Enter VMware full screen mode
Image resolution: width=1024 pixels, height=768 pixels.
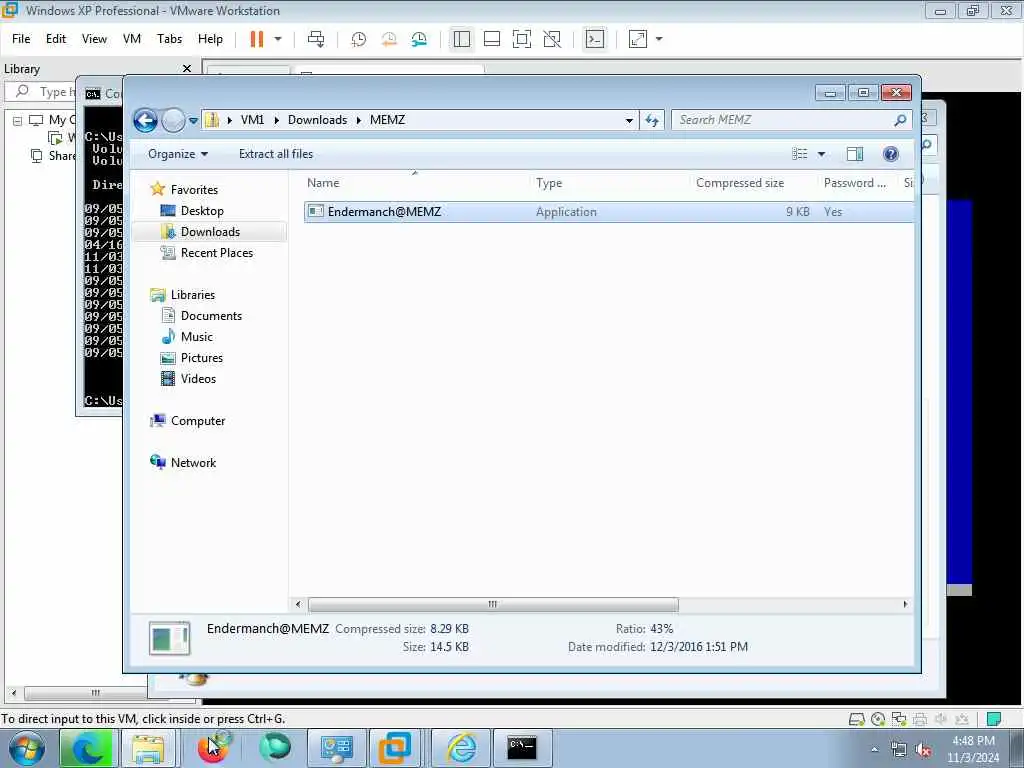tap(522, 39)
